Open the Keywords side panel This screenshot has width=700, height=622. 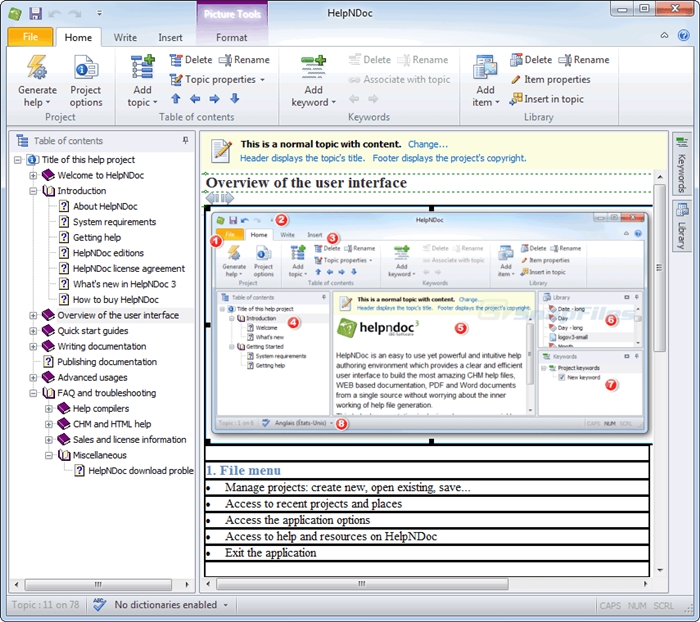[681, 165]
